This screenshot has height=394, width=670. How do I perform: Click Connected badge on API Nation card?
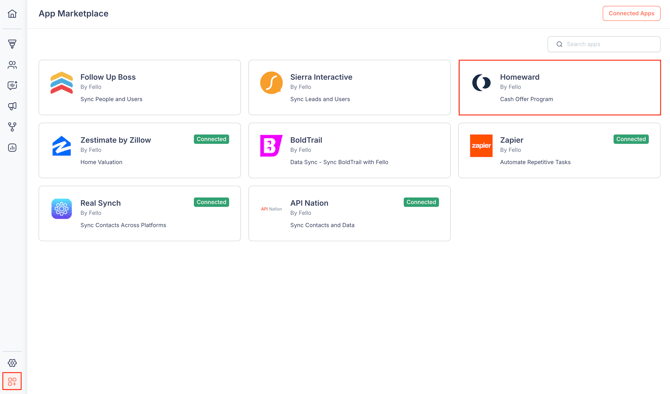(421, 202)
